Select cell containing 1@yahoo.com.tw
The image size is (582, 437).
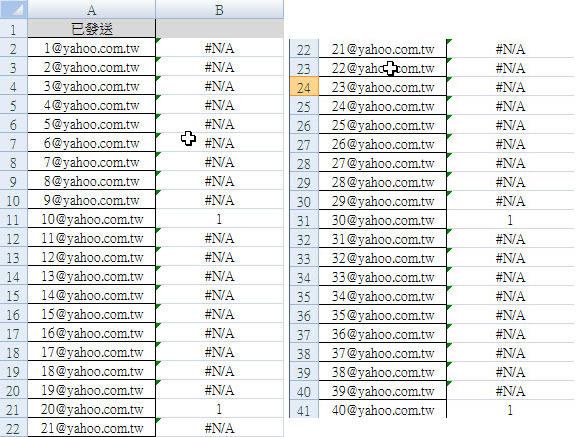92,48
